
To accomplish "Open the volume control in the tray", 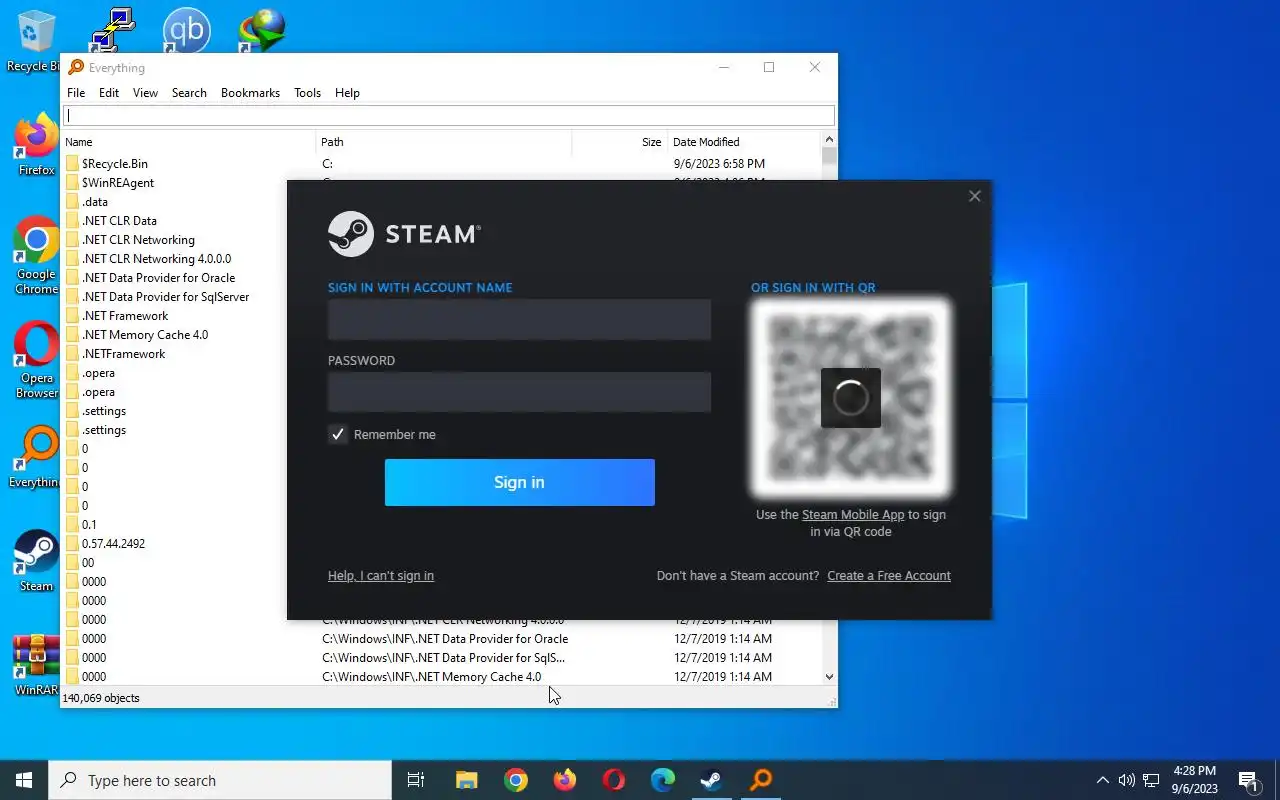I will click(1127, 780).
